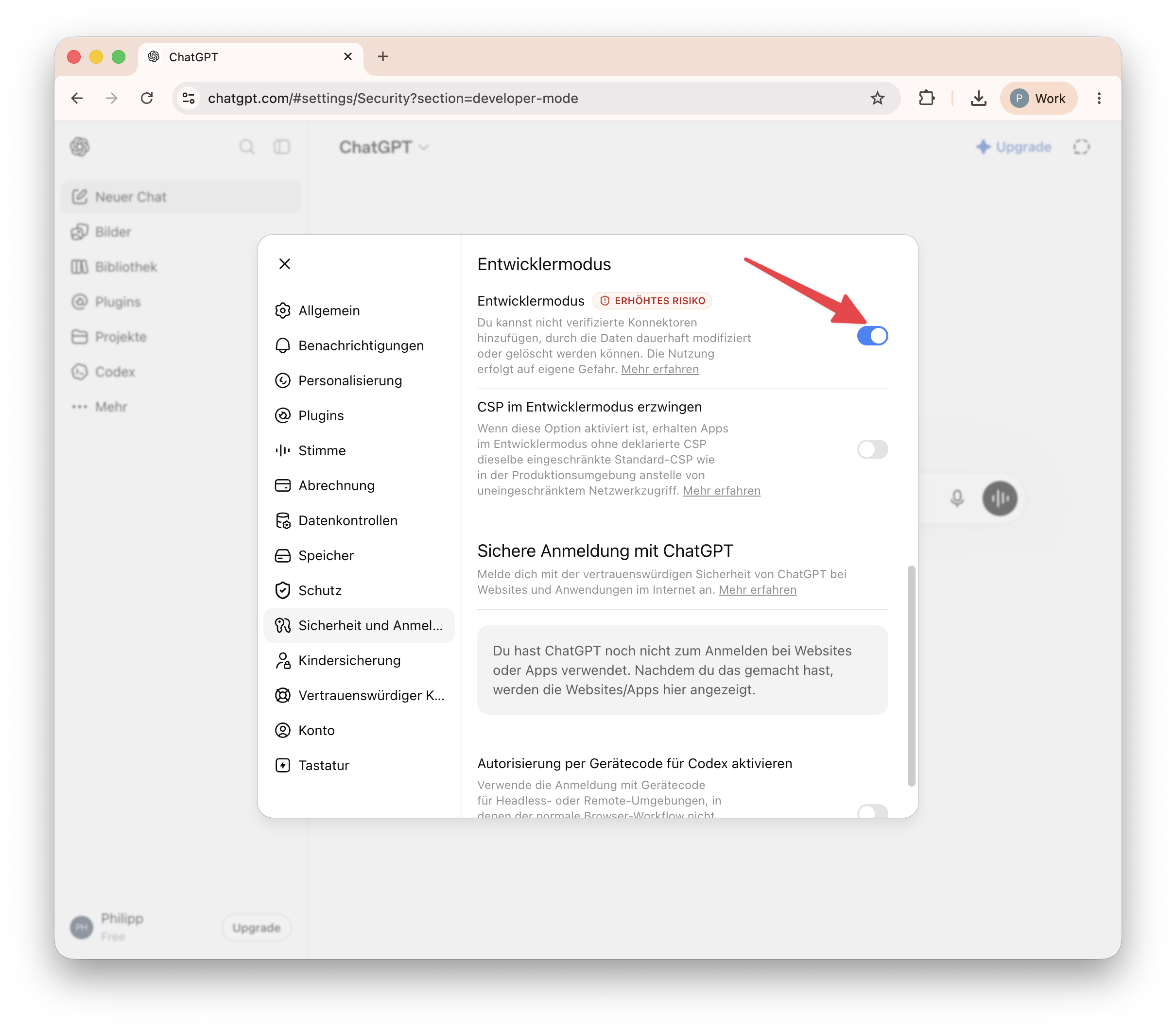Click the site information icon in address bar
The width and height of the screenshot is (1176, 1031).
[189, 98]
